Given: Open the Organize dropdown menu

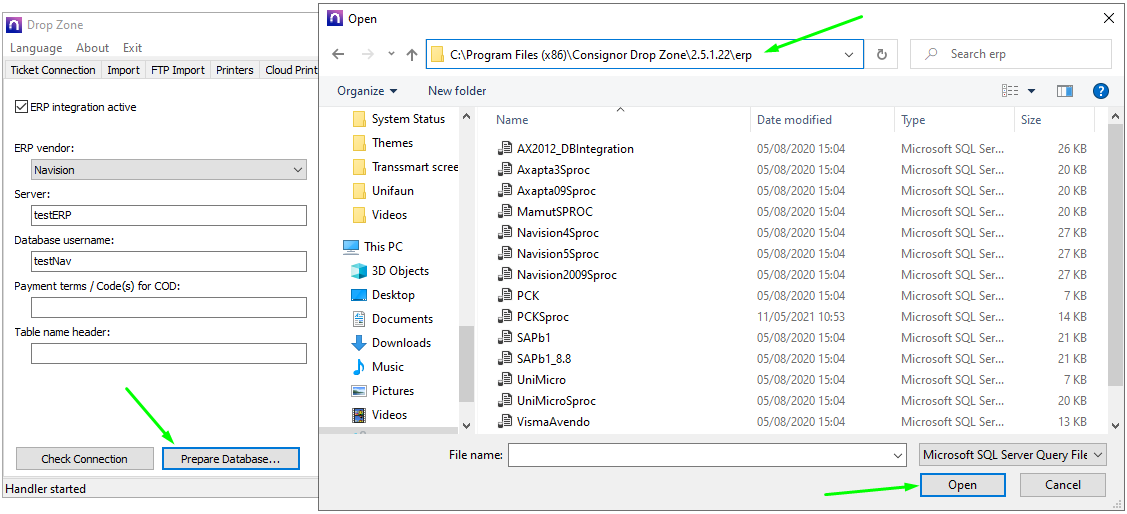Looking at the screenshot, I should [367, 91].
